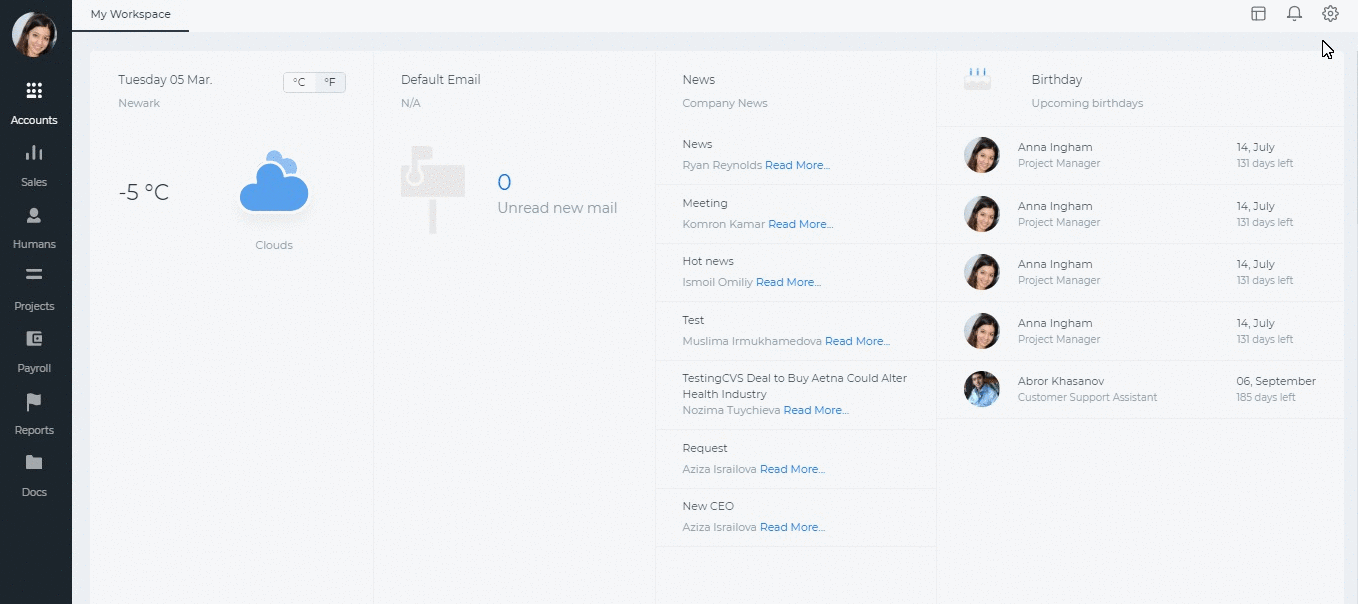Image resolution: width=1358 pixels, height=604 pixels.
Task: Go to the Humans section icon
Action: [x=34, y=215]
